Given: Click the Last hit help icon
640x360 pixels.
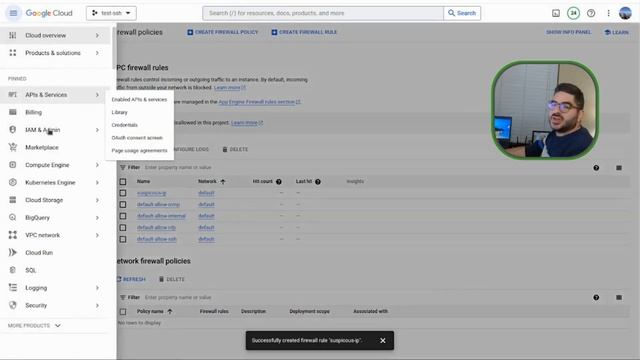Looking at the screenshot, I should 318,182.
